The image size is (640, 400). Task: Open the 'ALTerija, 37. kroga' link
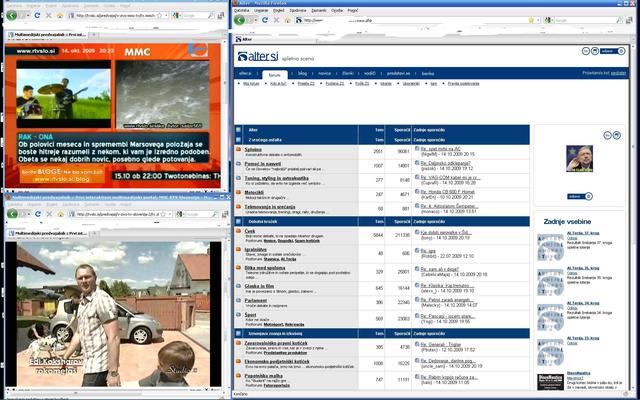pos(583,233)
